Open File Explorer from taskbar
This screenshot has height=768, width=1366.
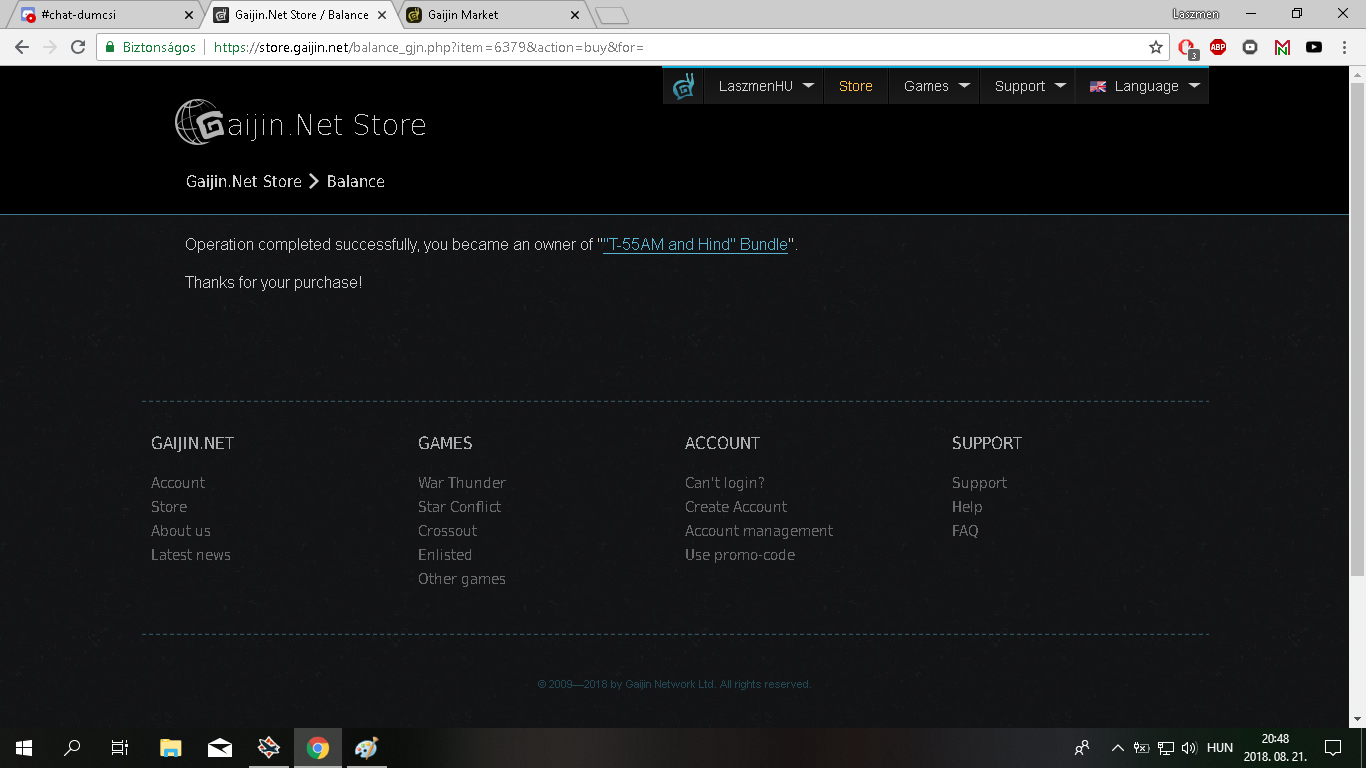(x=171, y=747)
